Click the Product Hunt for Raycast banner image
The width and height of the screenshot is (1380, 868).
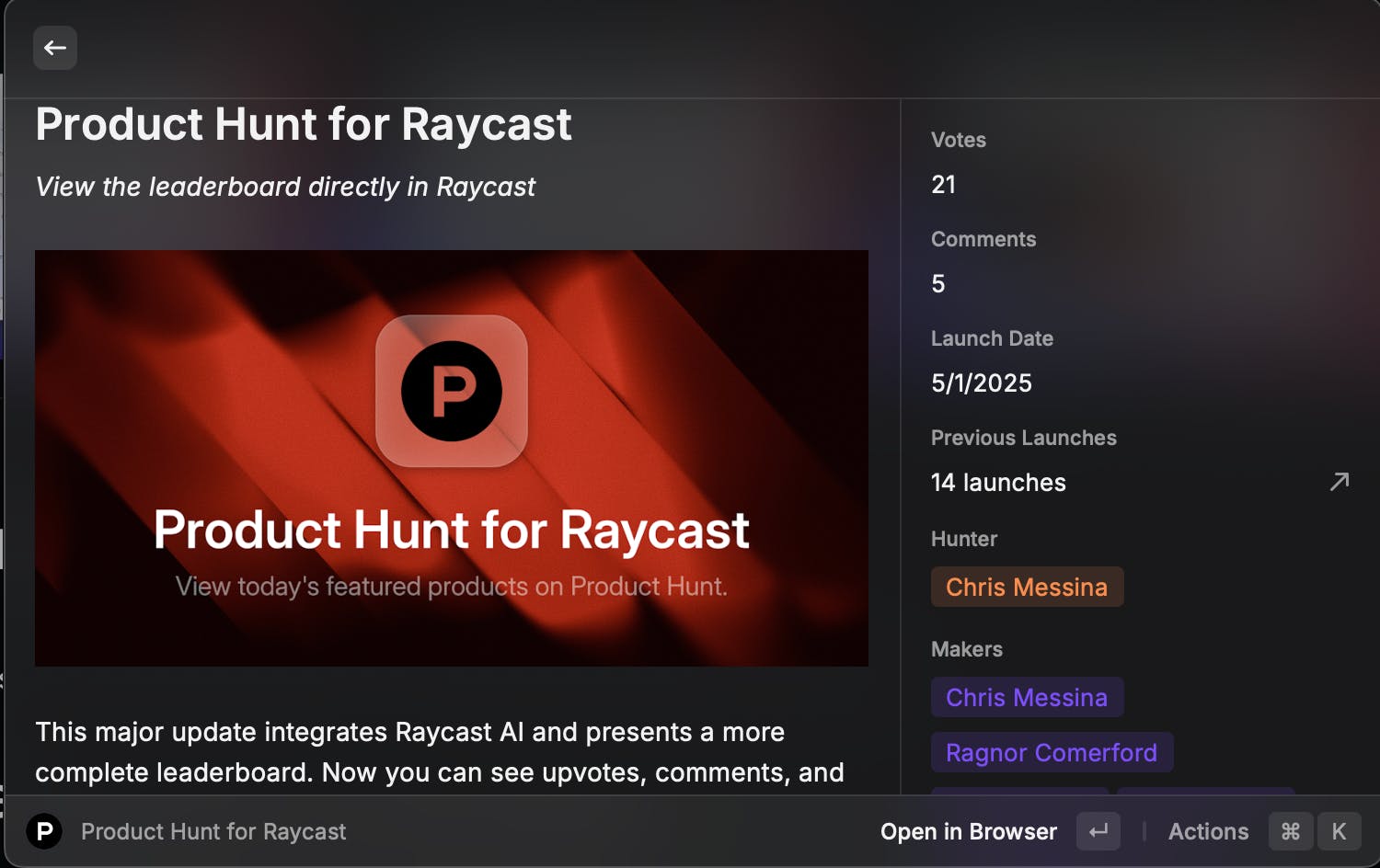[452, 458]
